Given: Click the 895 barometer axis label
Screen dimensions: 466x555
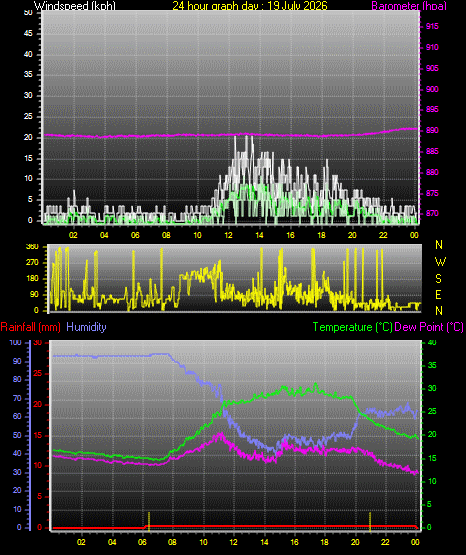Looking at the screenshot, I should click(x=432, y=109).
